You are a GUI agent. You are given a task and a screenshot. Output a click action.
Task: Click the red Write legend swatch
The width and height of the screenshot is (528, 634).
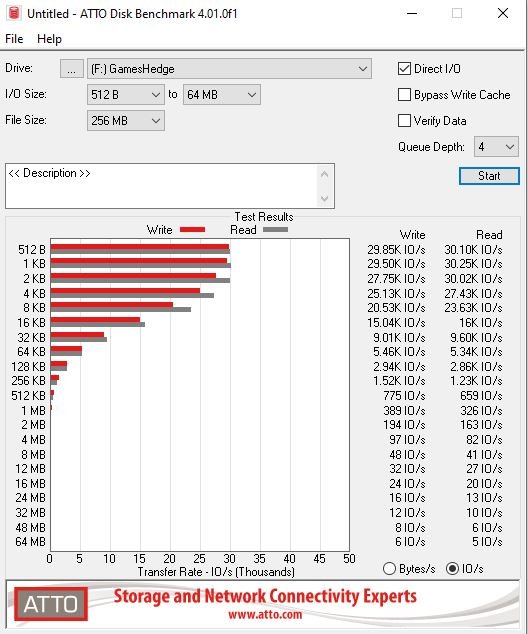[x=192, y=230]
